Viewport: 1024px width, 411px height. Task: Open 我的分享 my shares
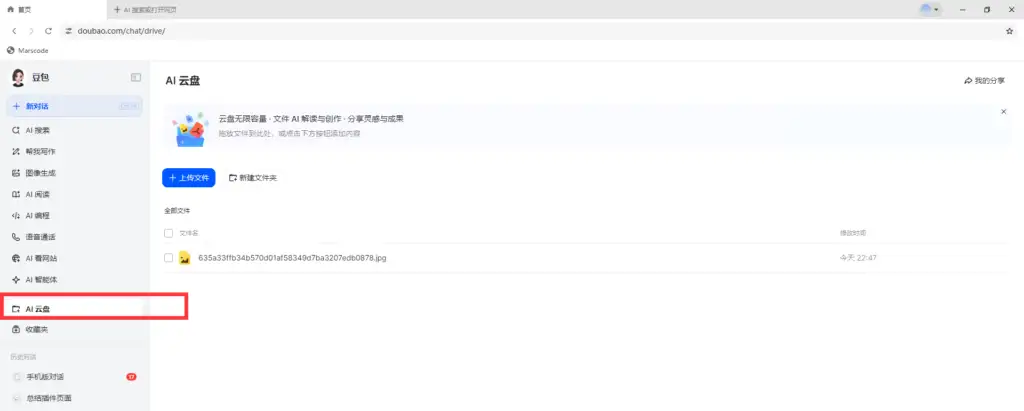click(984, 80)
